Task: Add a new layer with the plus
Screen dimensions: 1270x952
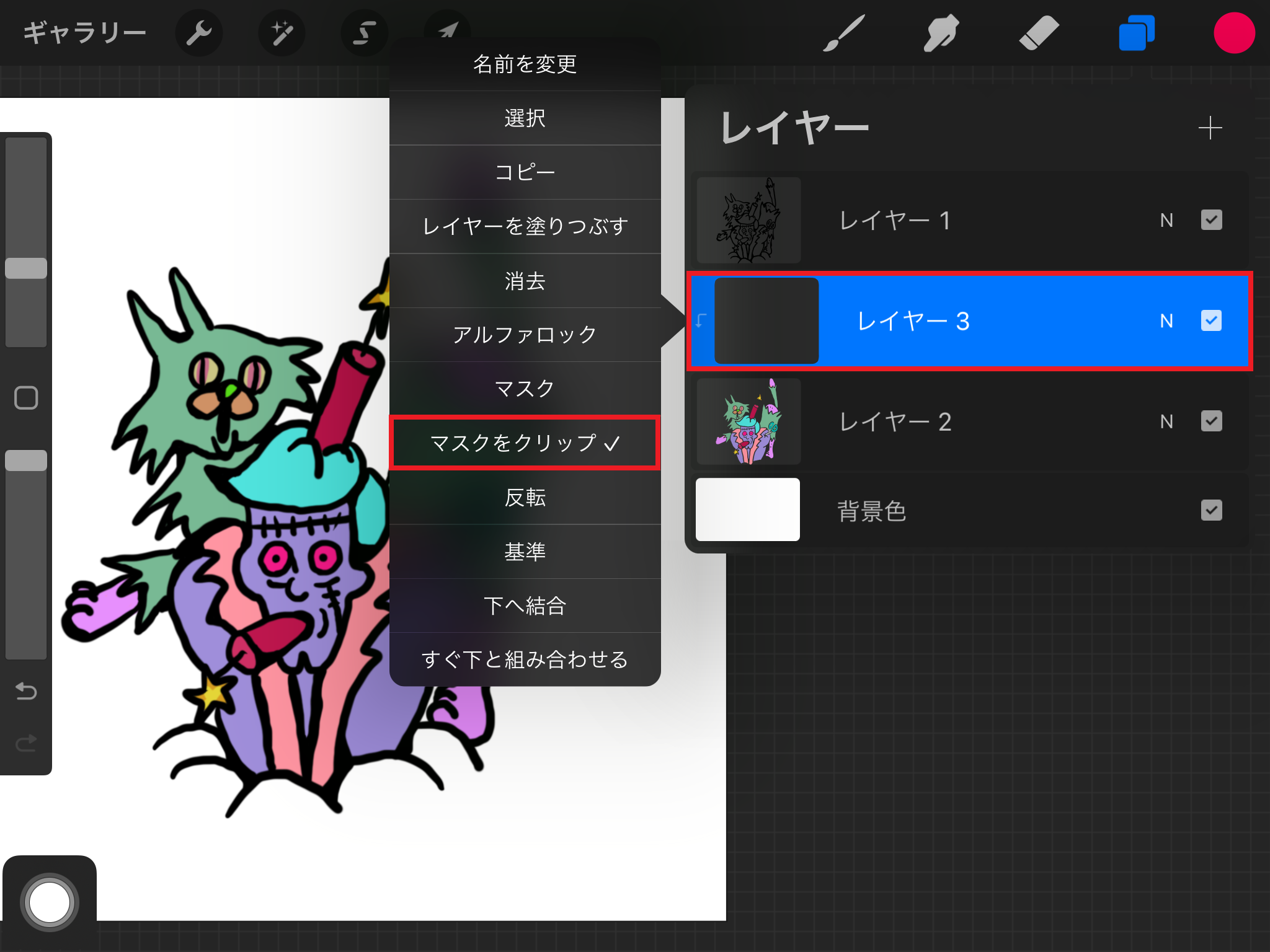Action: (x=1209, y=128)
